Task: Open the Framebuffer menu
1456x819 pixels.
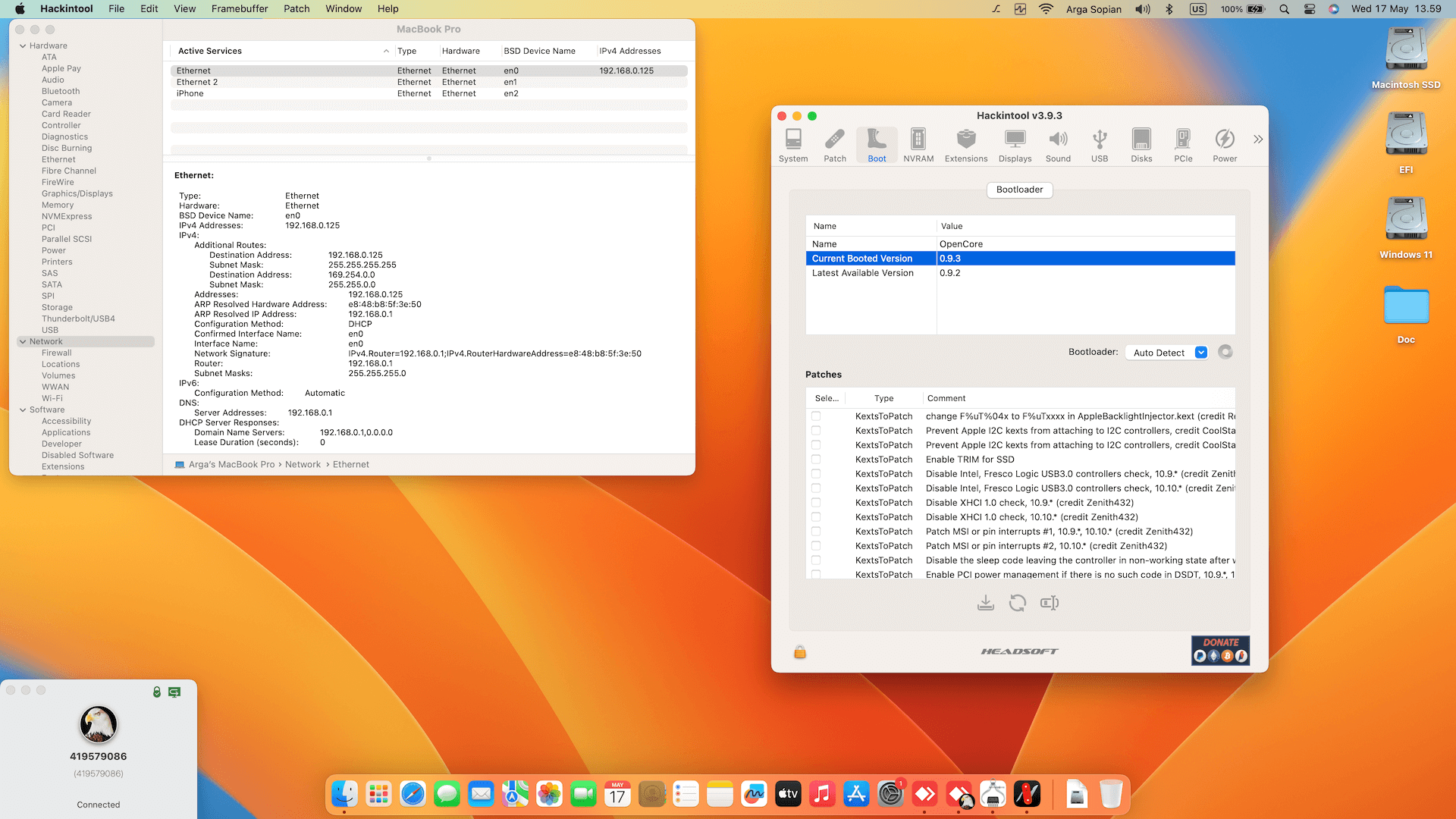Action: pyautogui.click(x=239, y=9)
